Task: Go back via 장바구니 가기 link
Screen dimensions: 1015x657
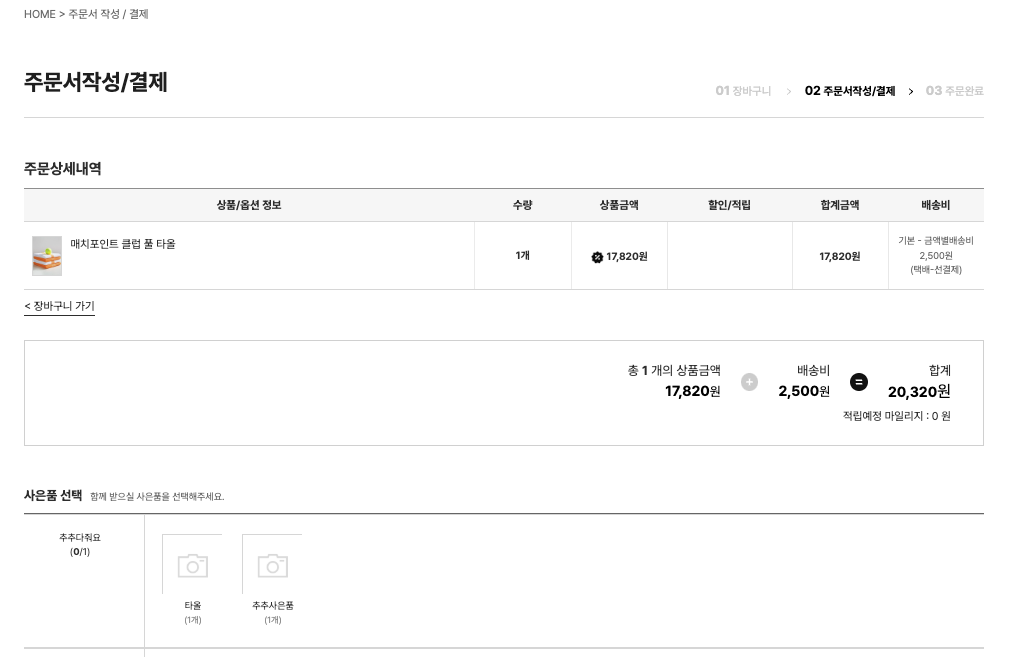Action: [x=59, y=306]
